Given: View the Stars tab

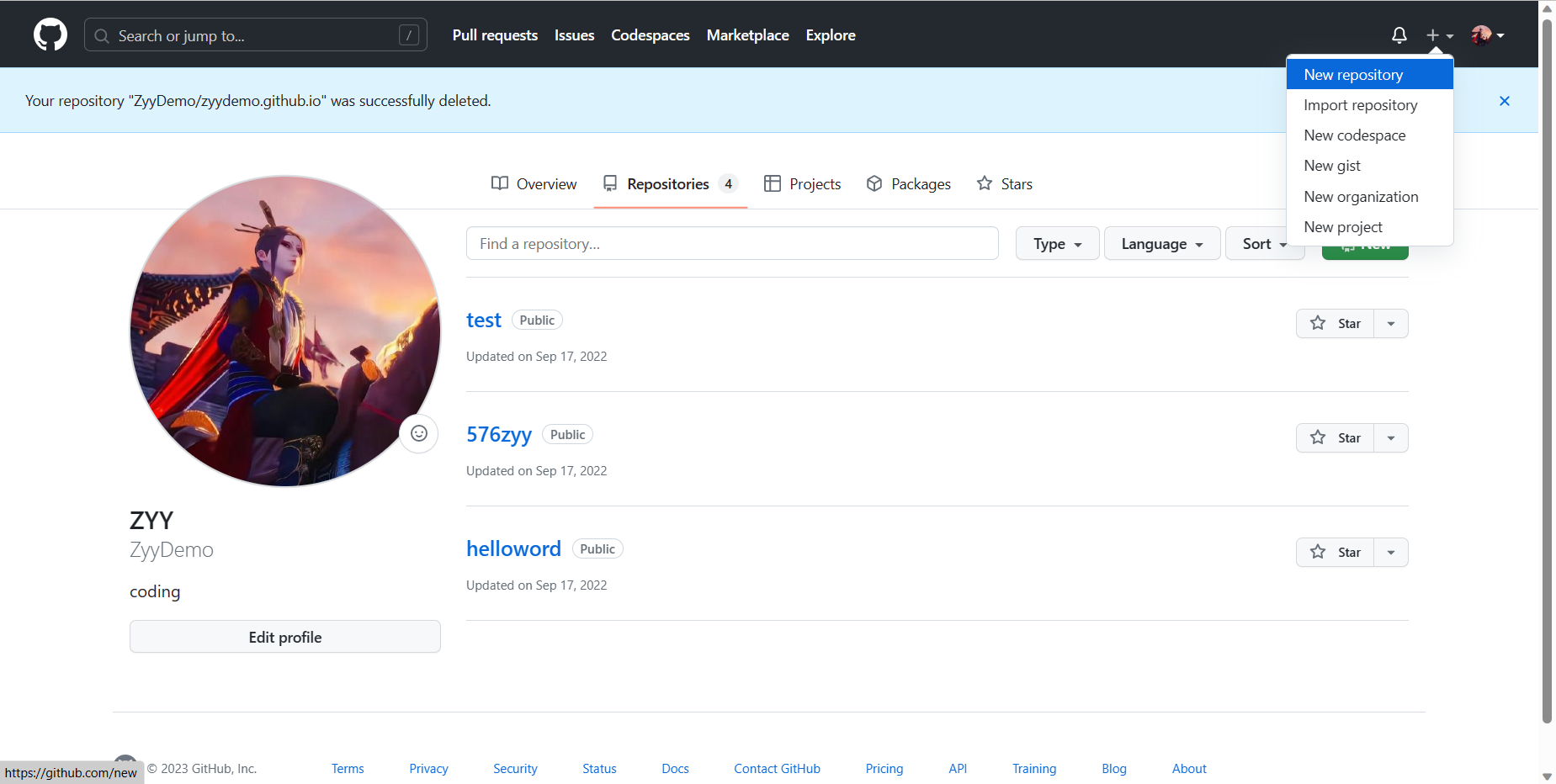Looking at the screenshot, I should 1004,183.
